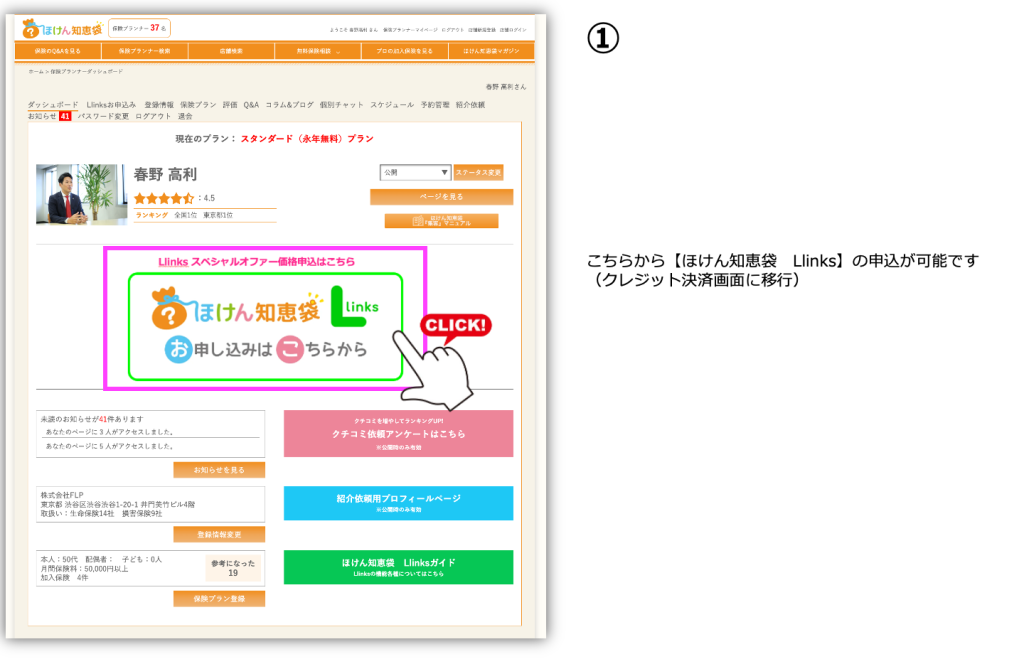Click the 保険プランナー 37名 counter badge
The image size is (1024, 659).
pos(139,28)
